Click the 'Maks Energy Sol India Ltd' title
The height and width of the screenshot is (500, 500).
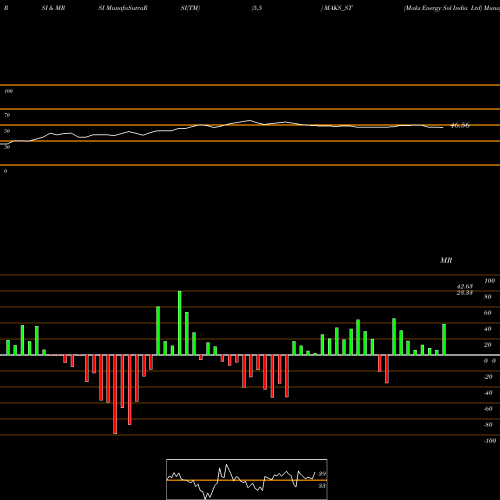click(443, 8)
